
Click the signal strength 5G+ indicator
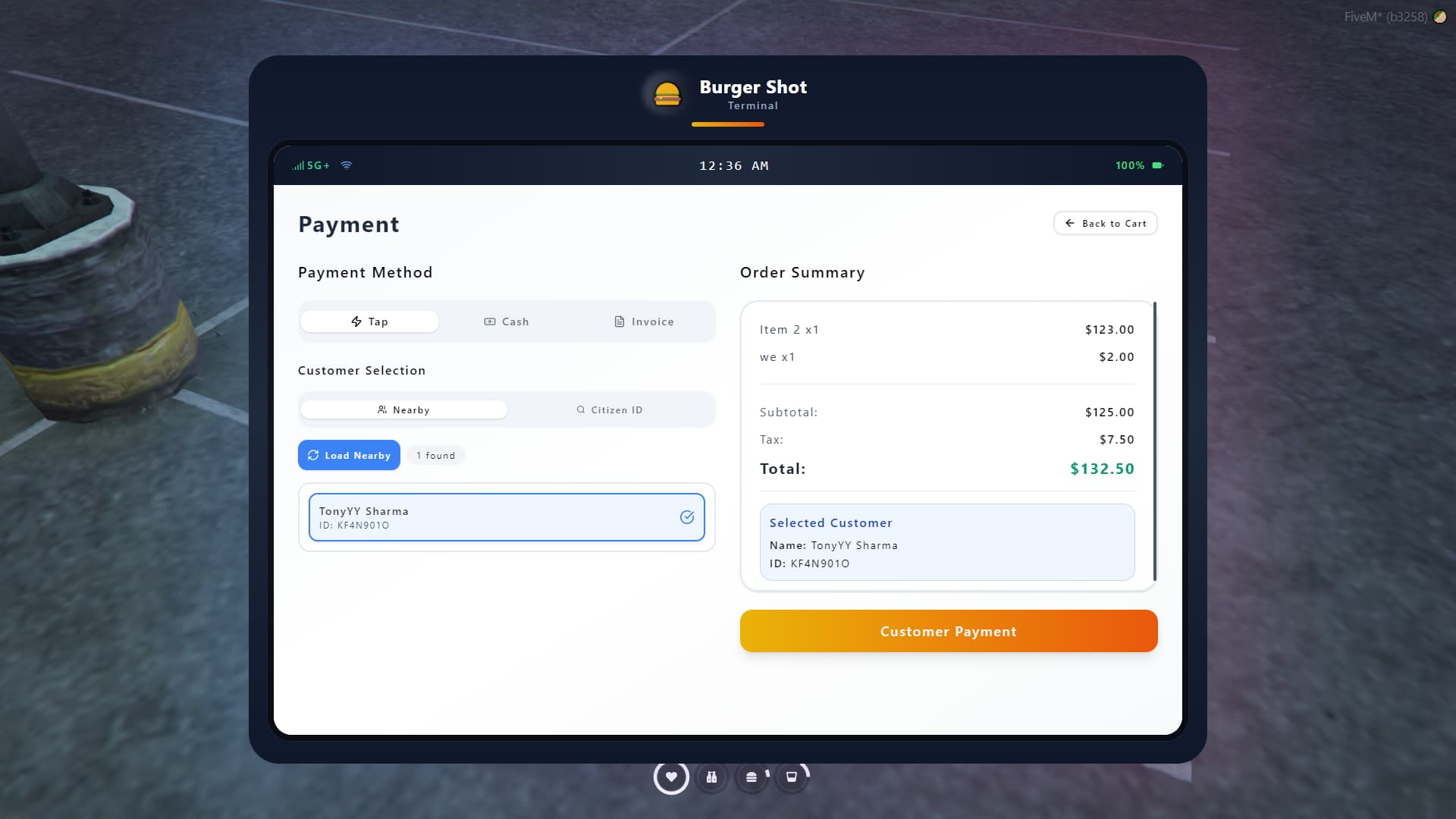(312, 165)
